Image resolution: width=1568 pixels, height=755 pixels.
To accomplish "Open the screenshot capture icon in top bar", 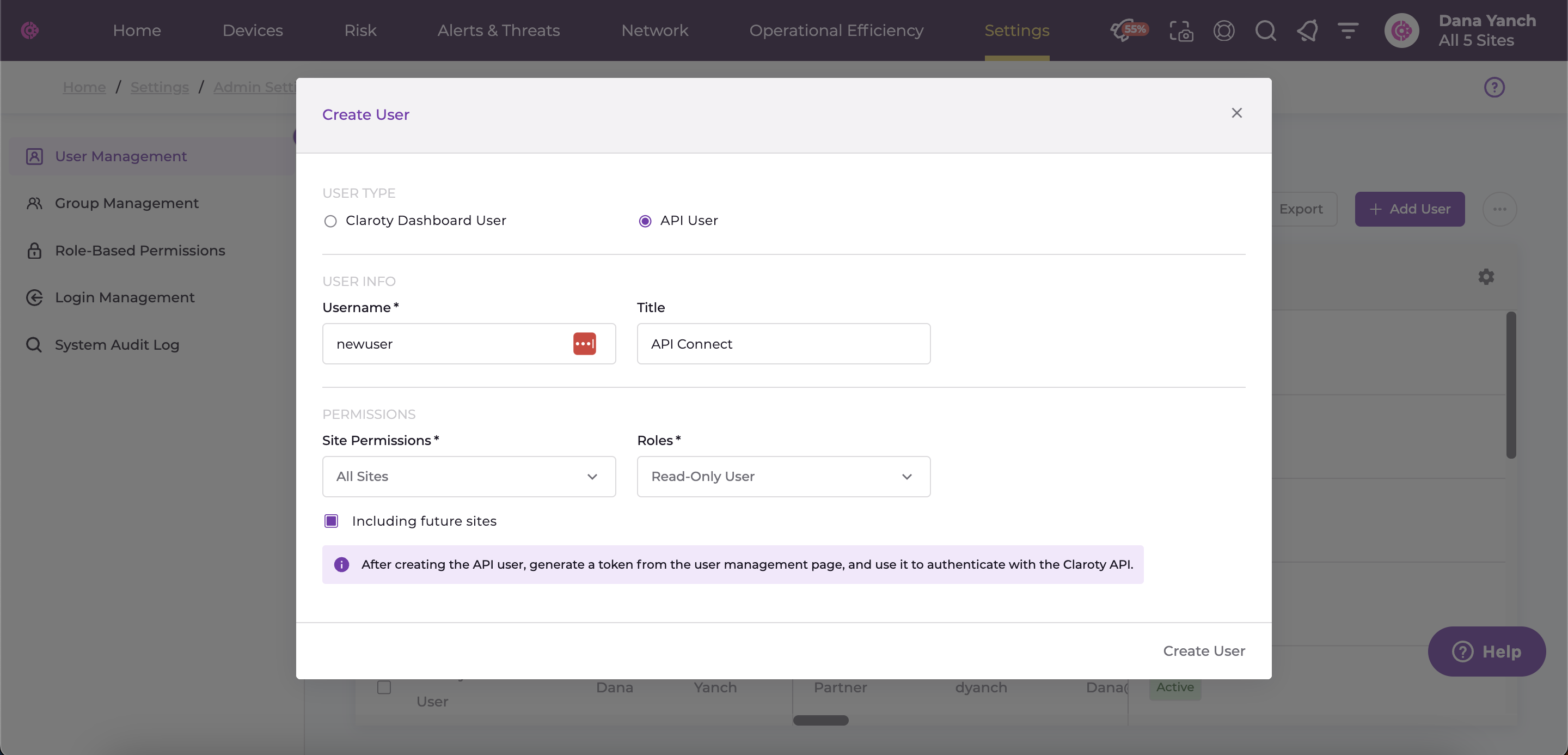I will click(1181, 31).
